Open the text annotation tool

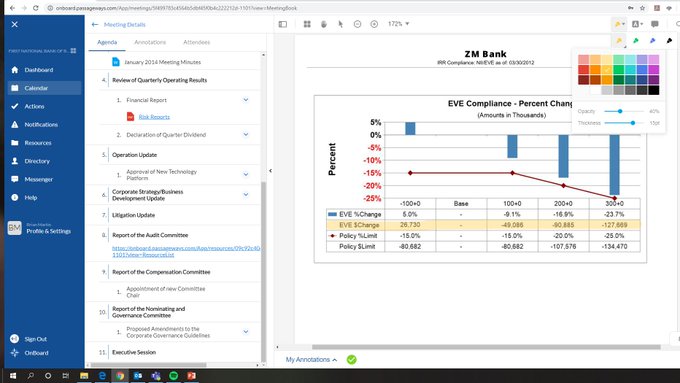pos(637,24)
